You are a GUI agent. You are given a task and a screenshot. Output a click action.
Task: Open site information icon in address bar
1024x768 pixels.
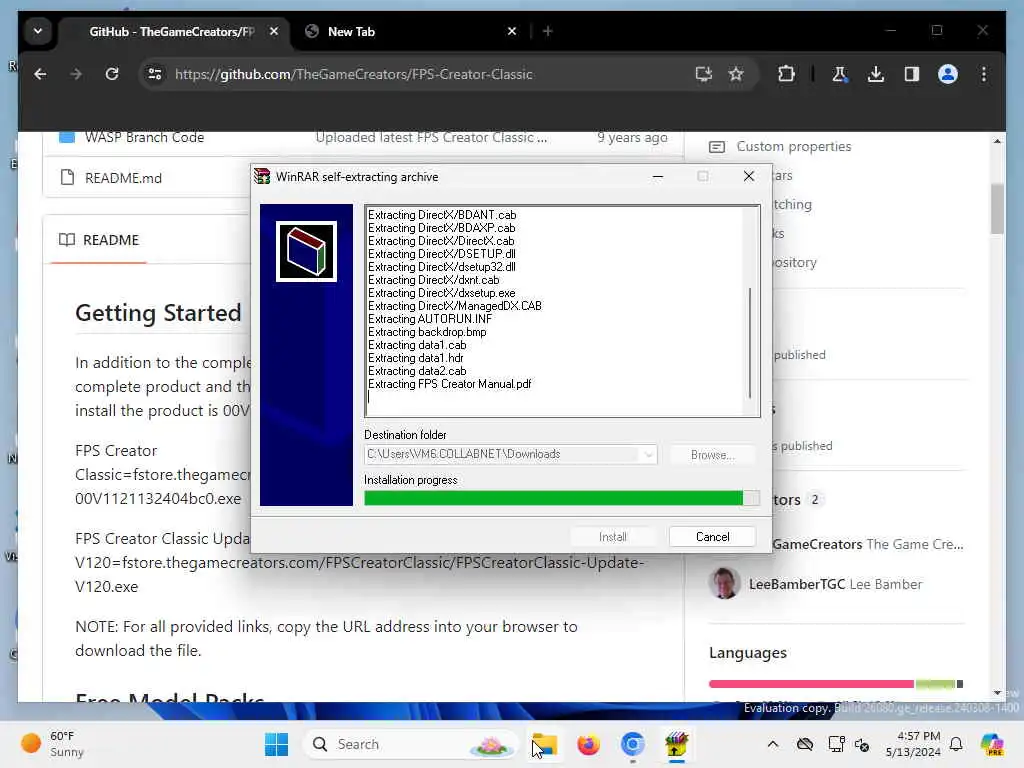click(x=155, y=74)
